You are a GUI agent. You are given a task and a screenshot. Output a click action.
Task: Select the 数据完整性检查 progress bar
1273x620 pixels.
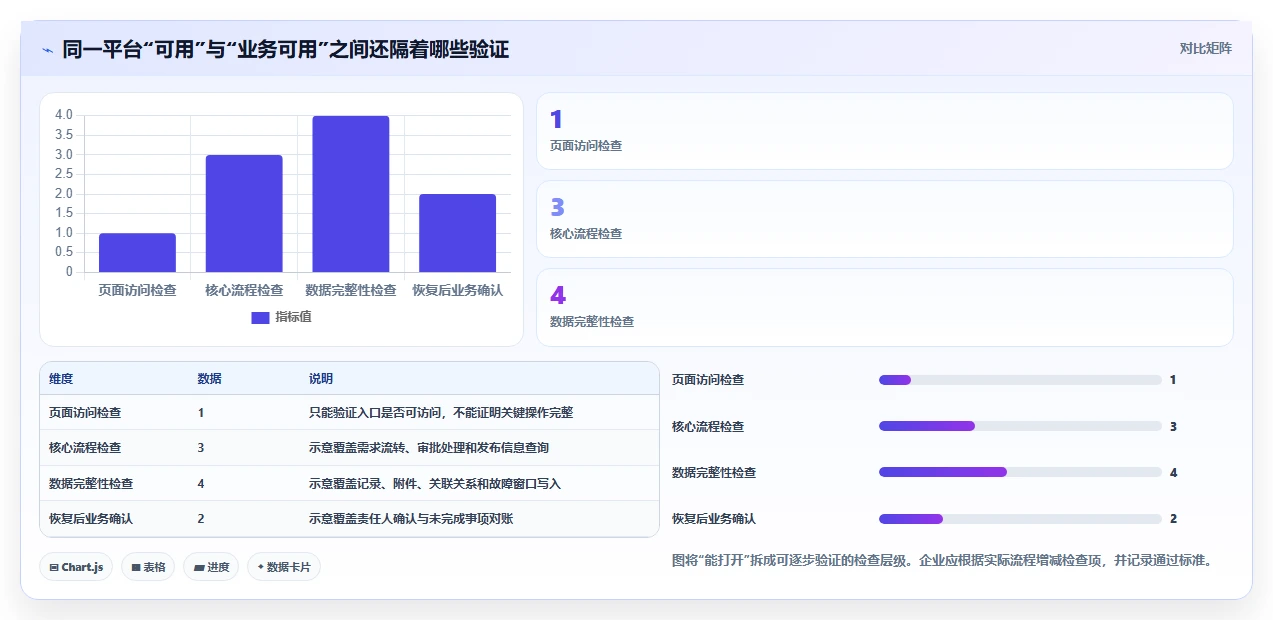(1020, 472)
